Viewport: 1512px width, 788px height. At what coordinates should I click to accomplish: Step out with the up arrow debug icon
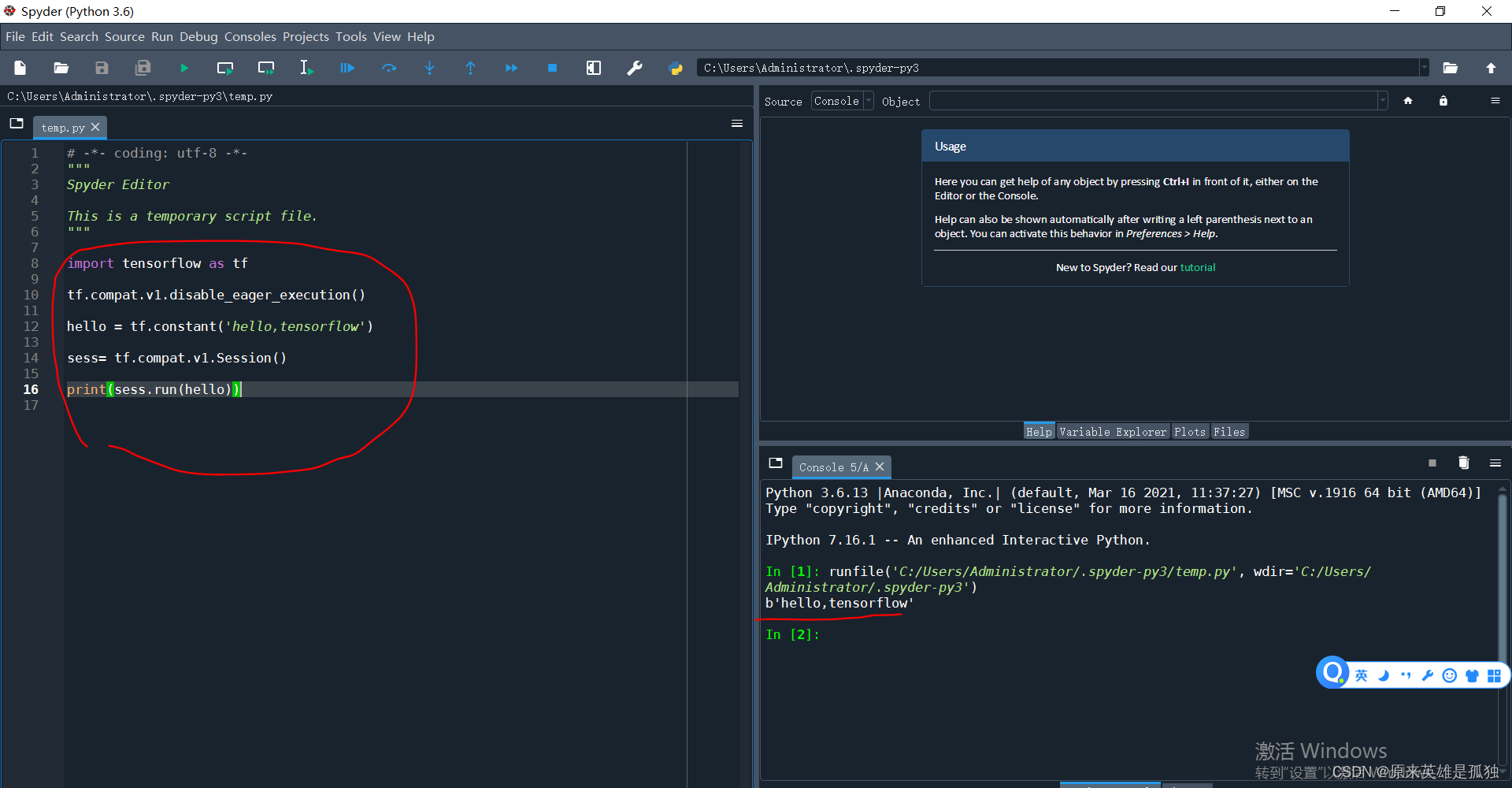tap(471, 68)
